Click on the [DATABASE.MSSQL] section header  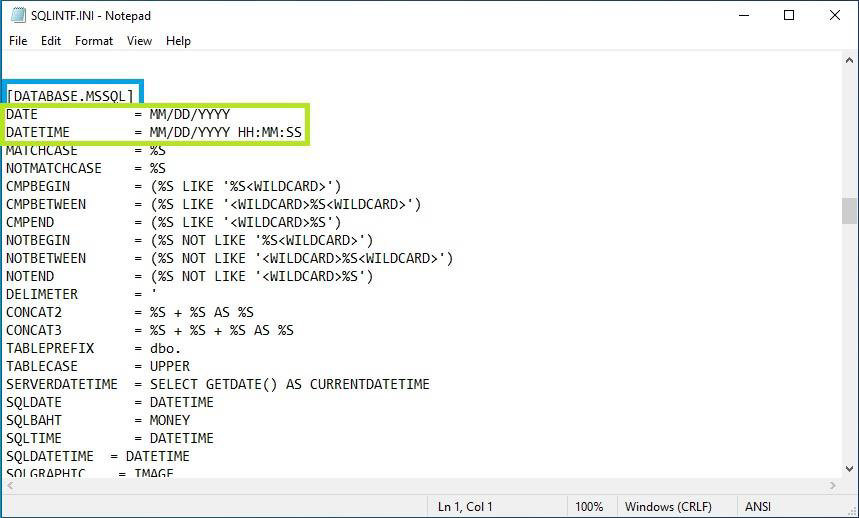70,96
